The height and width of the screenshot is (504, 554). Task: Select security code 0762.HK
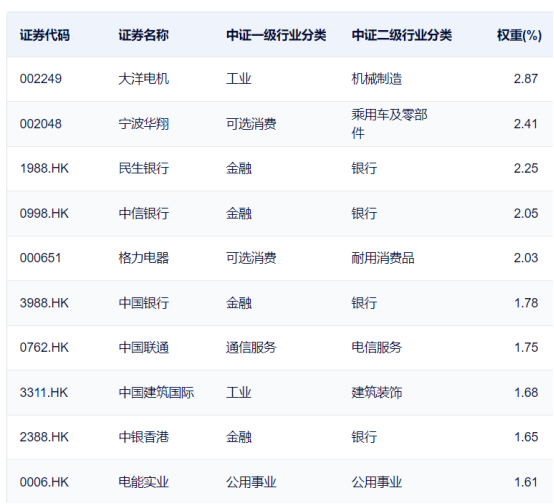[x=44, y=347]
